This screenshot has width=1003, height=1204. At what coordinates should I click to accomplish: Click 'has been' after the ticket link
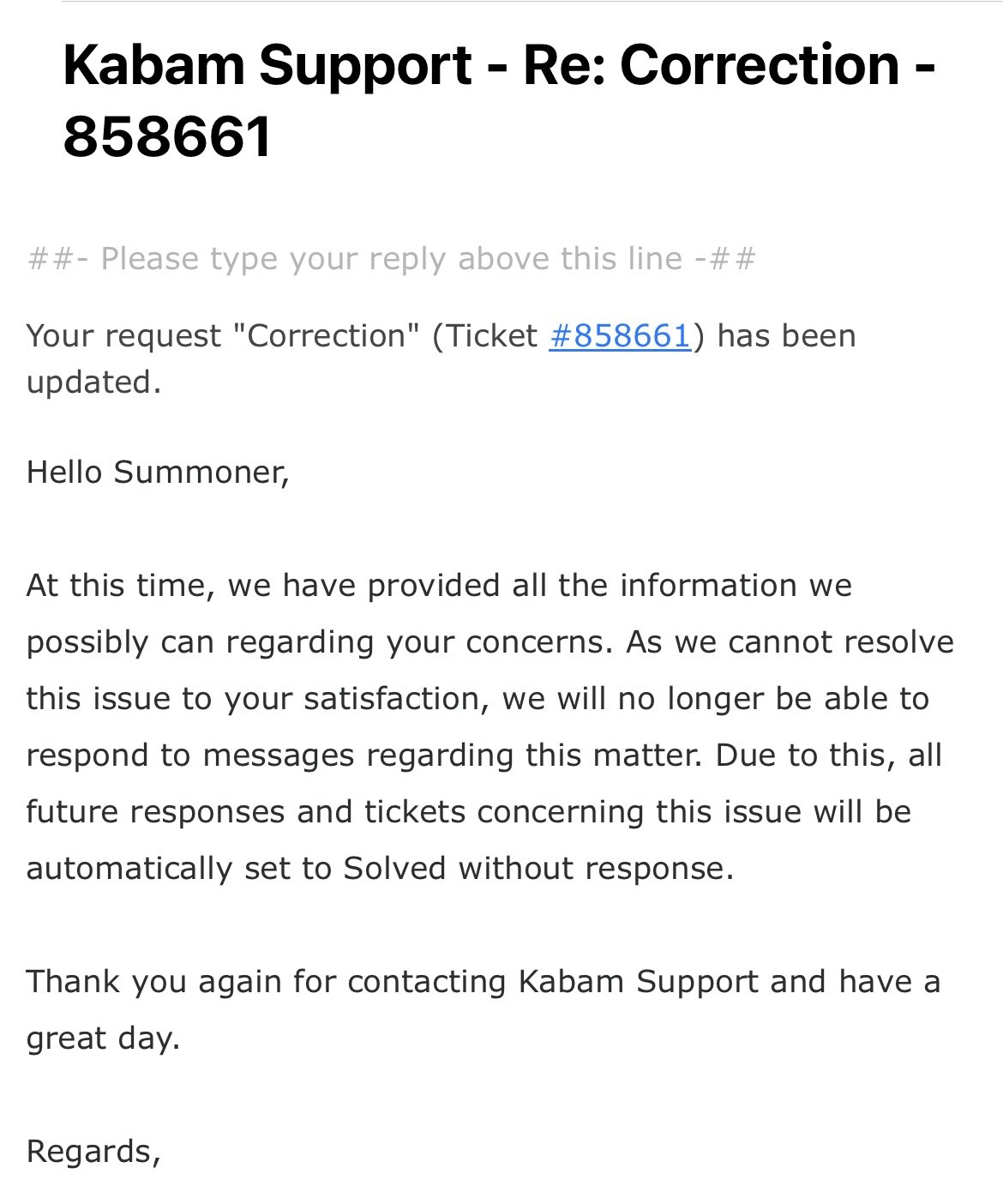(x=786, y=336)
